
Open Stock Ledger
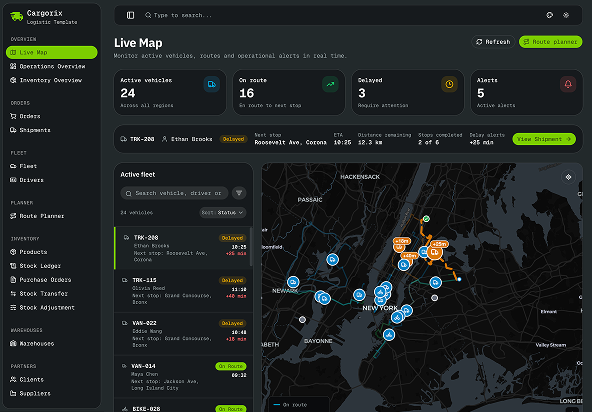pyautogui.click(x=52, y=266)
